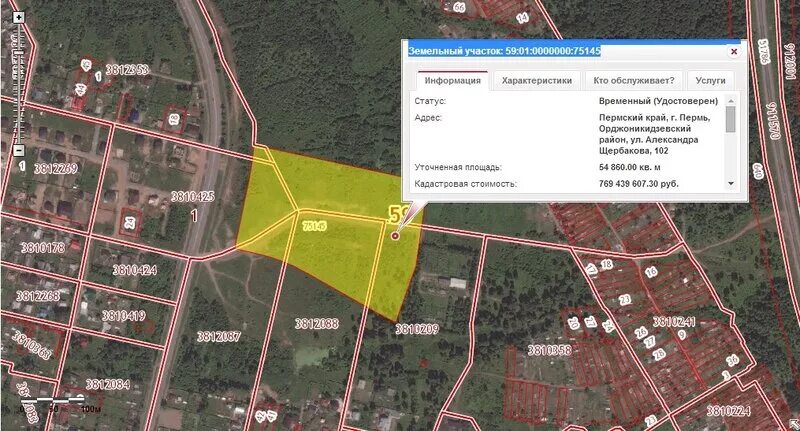Select cadastral cost 769 439 607.30 руб.
This screenshot has height=431, width=800.
click(x=639, y=184)
